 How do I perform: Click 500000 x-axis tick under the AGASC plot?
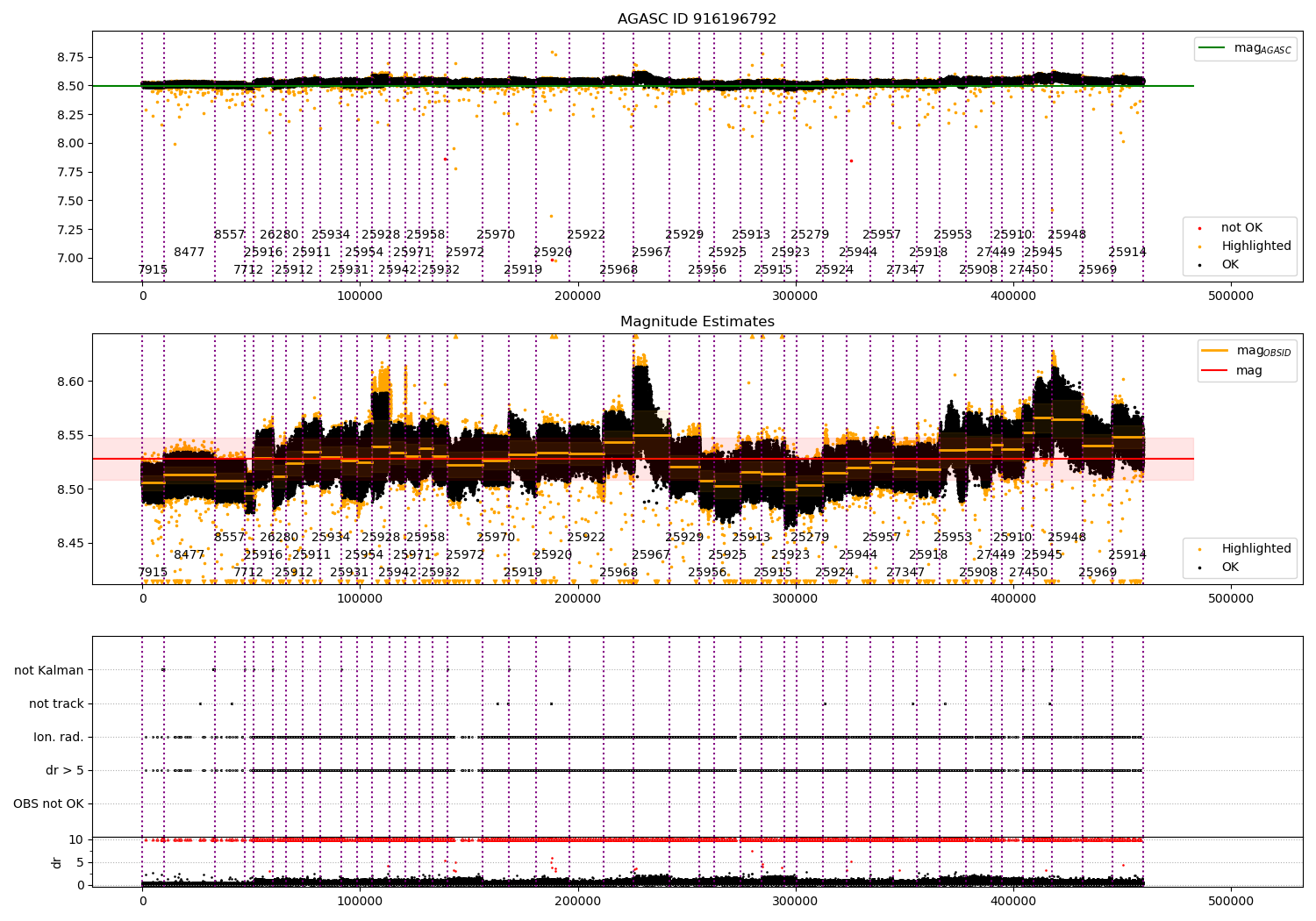[1231, 296]
